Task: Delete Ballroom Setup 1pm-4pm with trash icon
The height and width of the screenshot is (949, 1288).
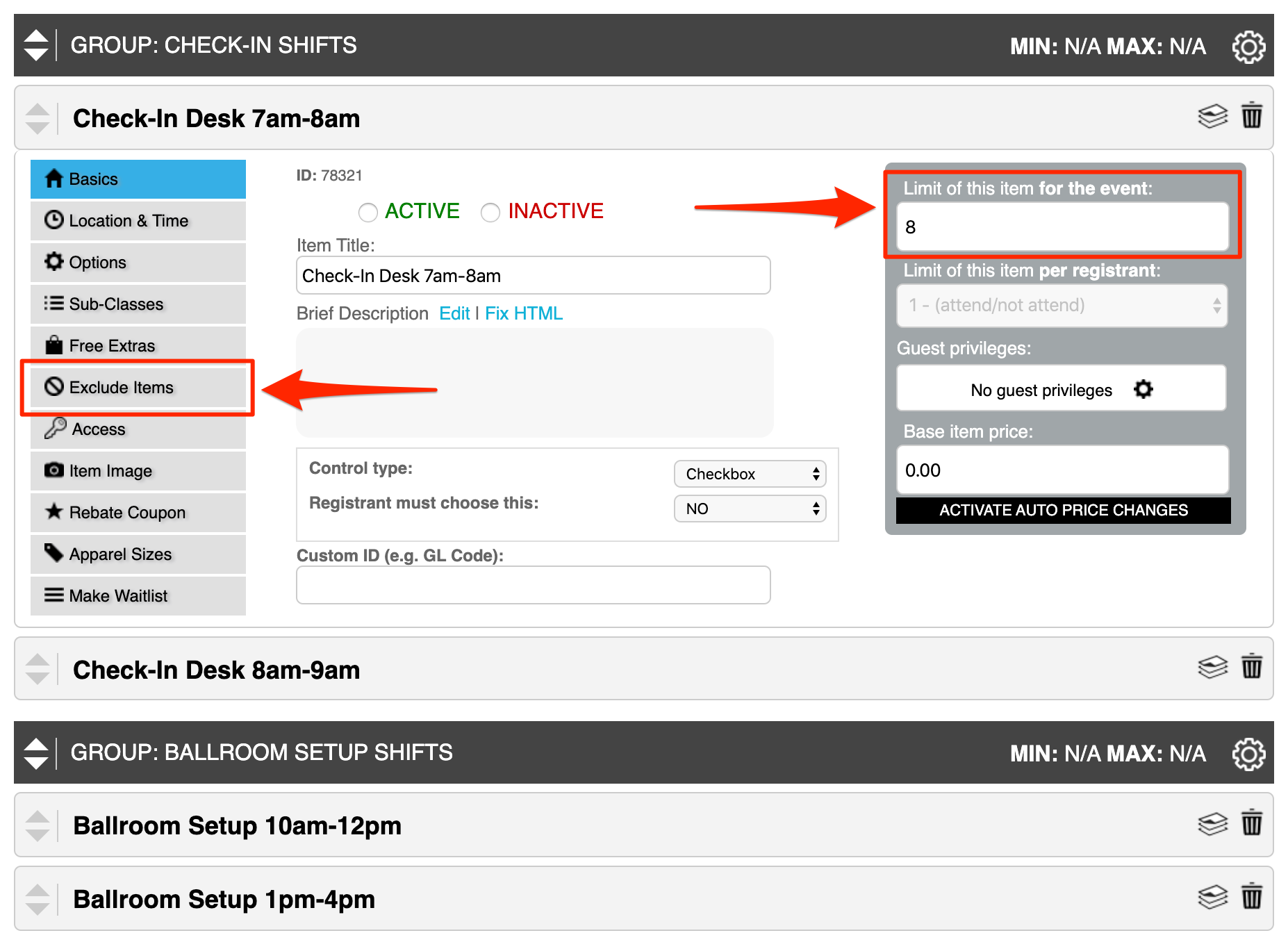Action: point(1252,896)
